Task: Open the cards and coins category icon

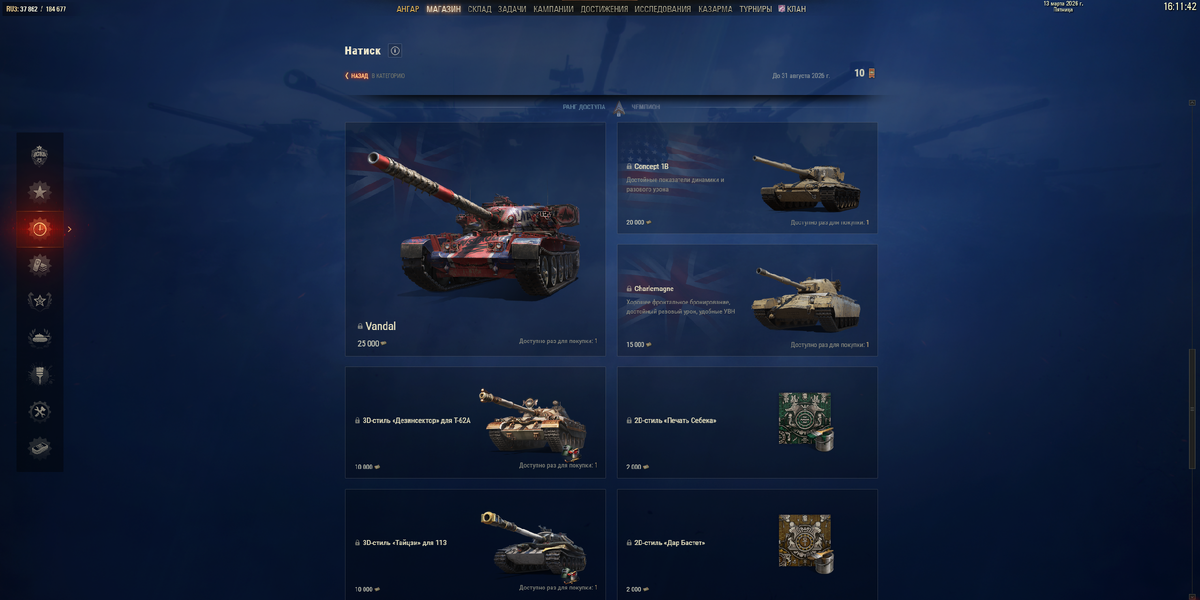Action: 39,265
